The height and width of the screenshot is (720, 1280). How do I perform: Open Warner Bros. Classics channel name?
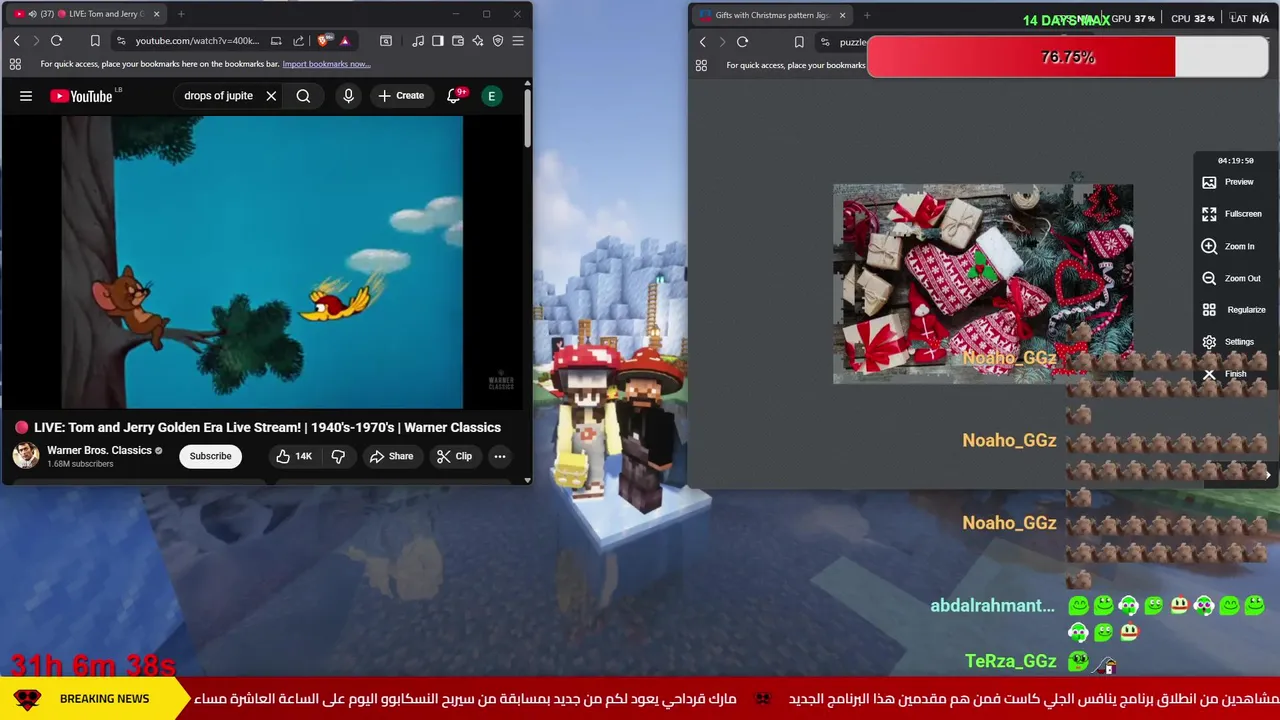(99, 450)
